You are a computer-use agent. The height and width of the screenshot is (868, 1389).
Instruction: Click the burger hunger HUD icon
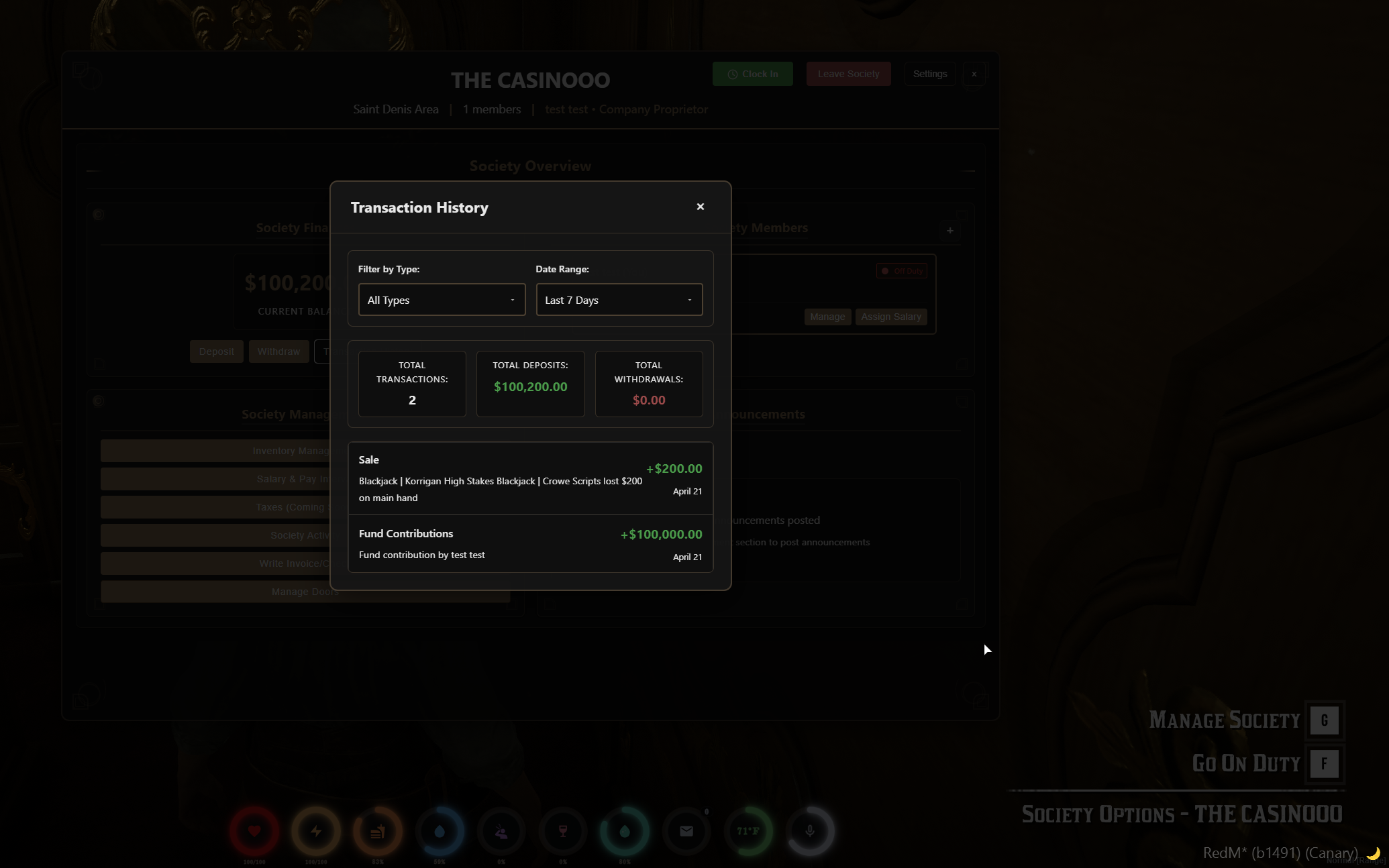click(378, 831)
